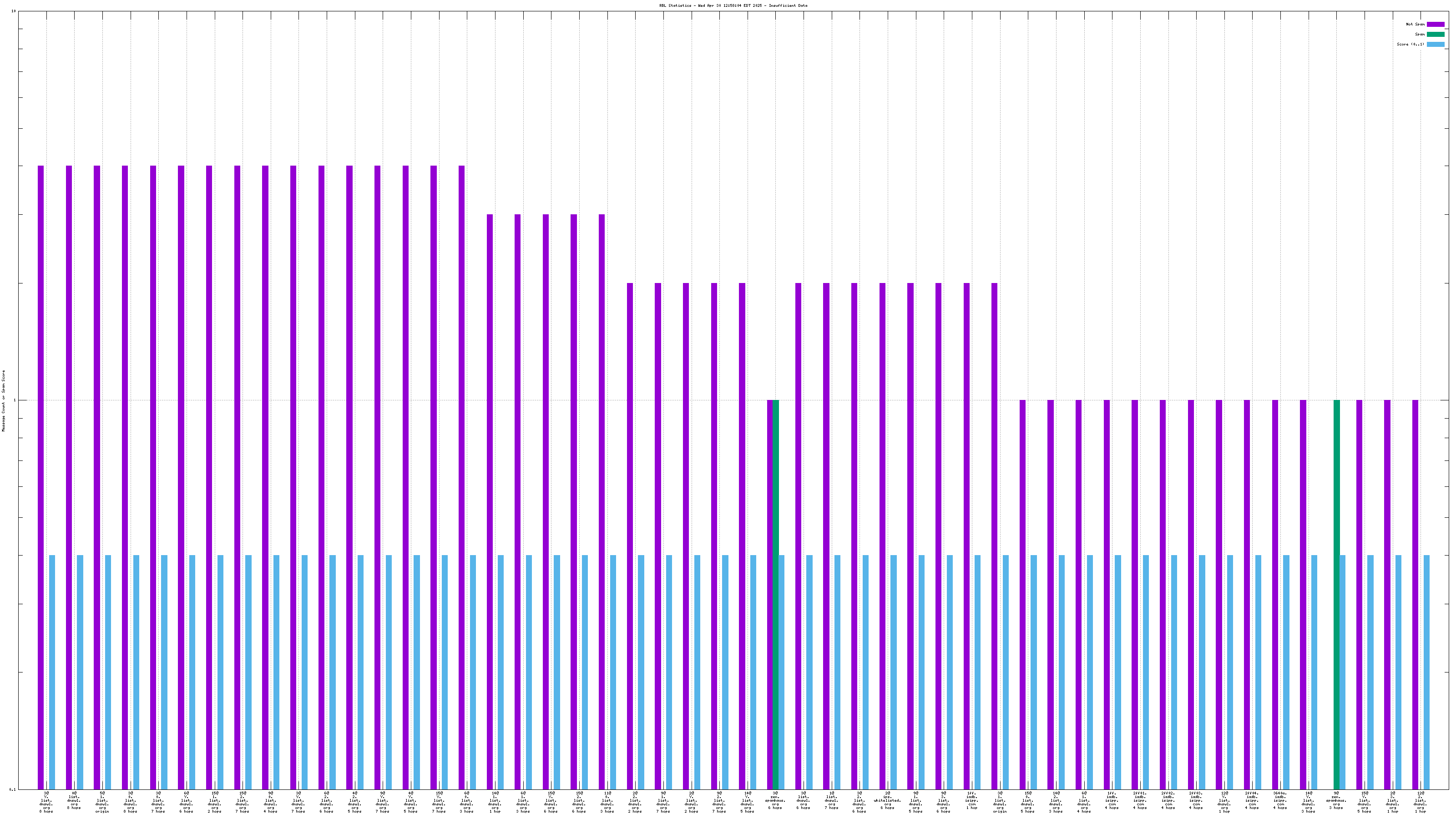Click the 2ff04.iadb.isipp.com axis label

1252,801
